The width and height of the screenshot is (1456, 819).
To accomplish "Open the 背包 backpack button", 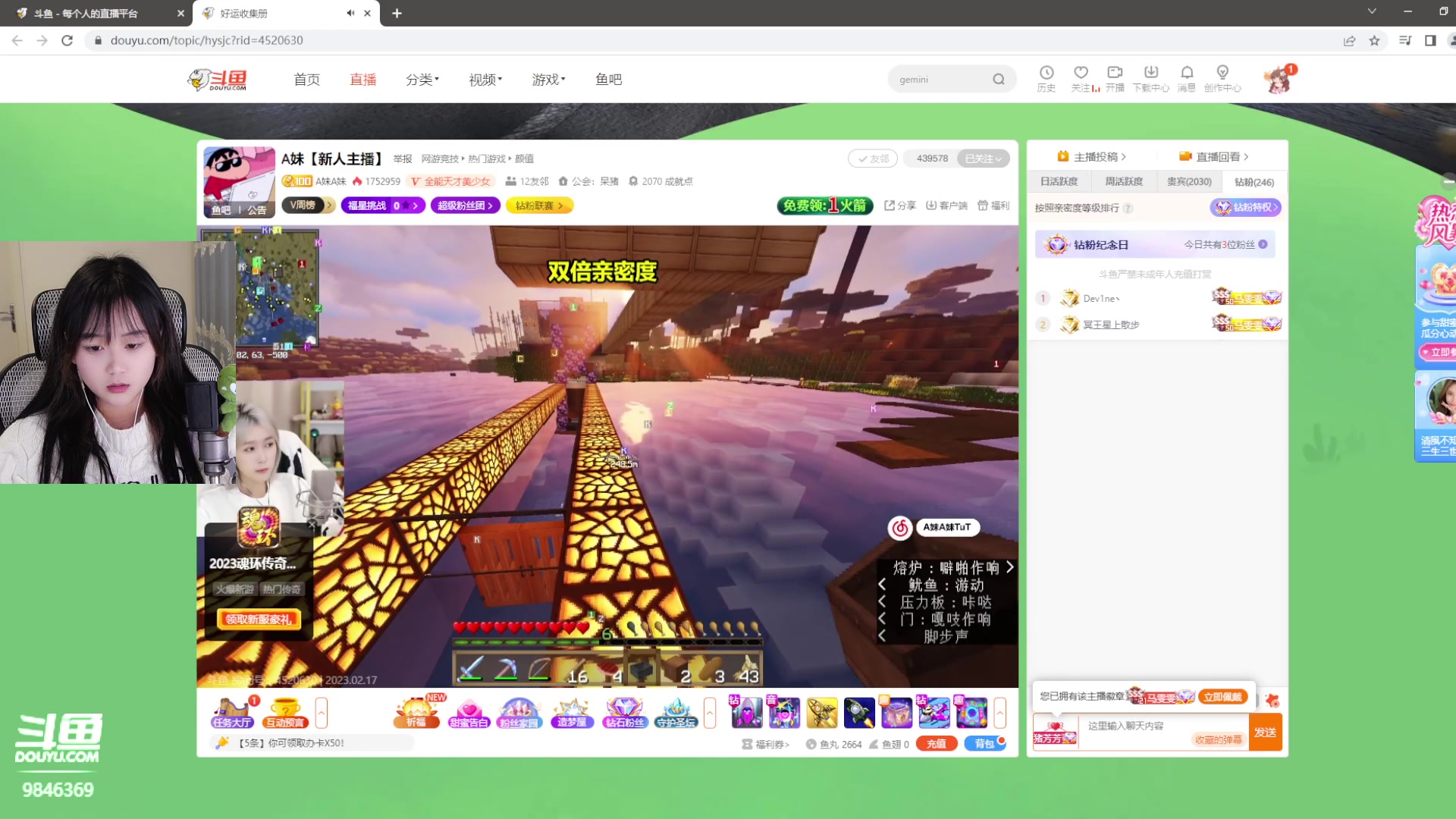I will tap(984, 744).
